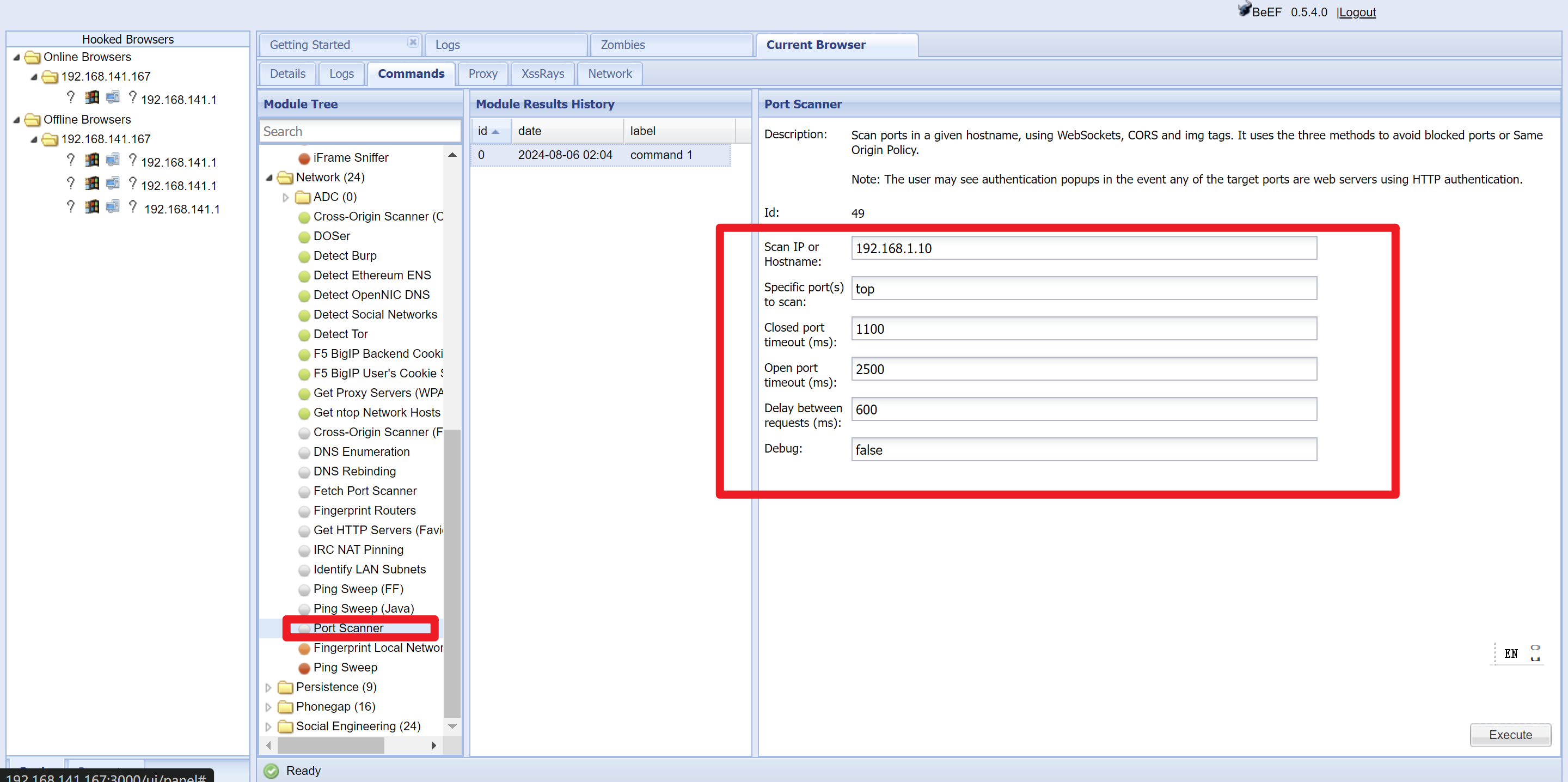Open the Details sub-tab
The image size is (1568, 782).
287,74
